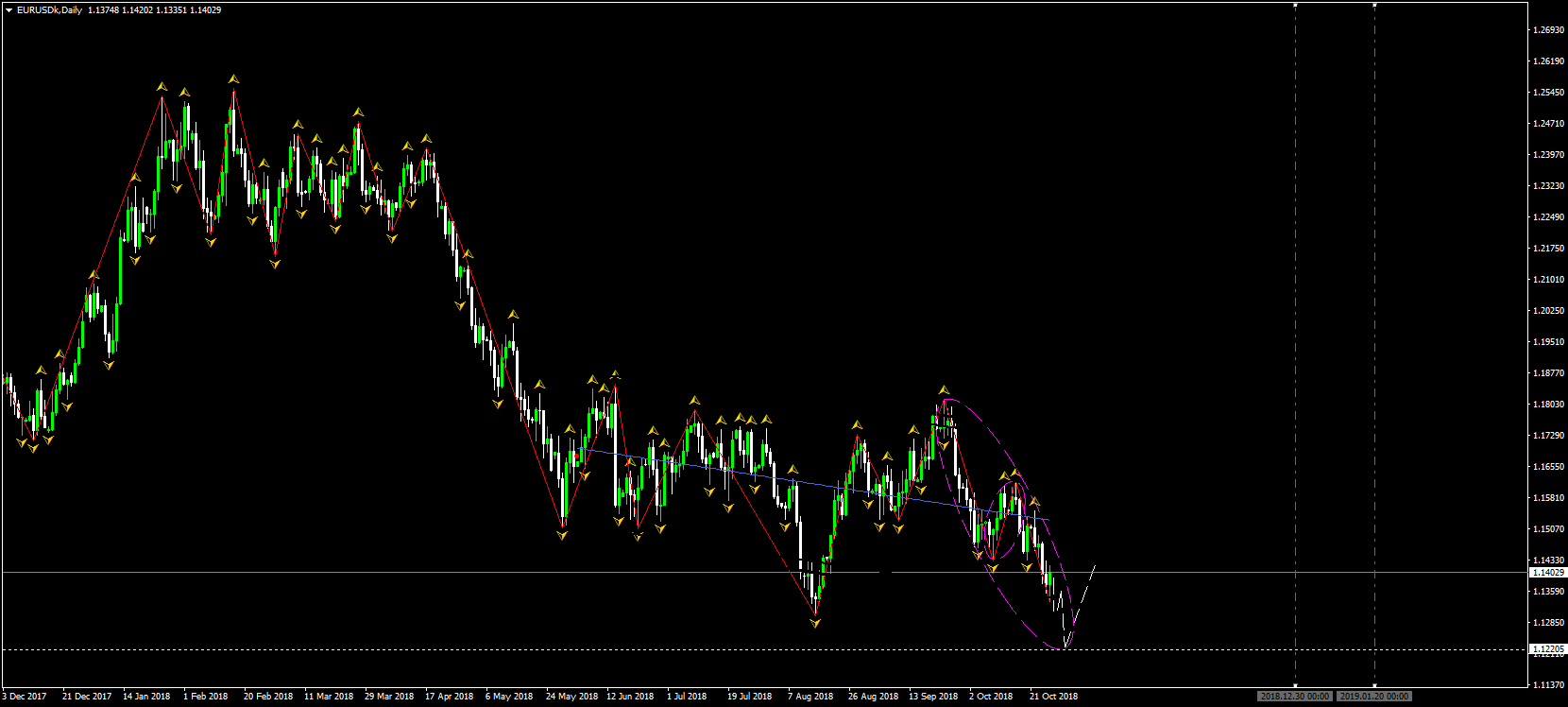Select the down-fractal arrow below late May 2018 low
This screenshot has height=707, width=1568.
point(563,535)
